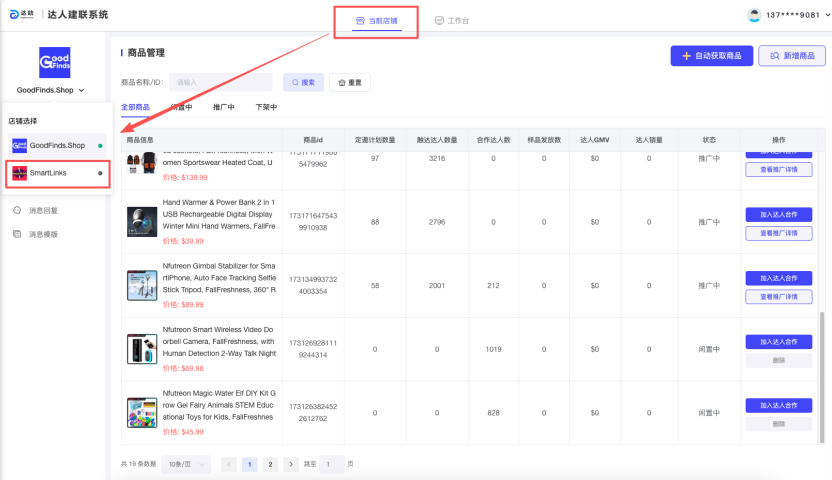The width and height of the screenshot is (832, 480).
Task: Go to page 2 in pagination
Action: coord(270,464)
